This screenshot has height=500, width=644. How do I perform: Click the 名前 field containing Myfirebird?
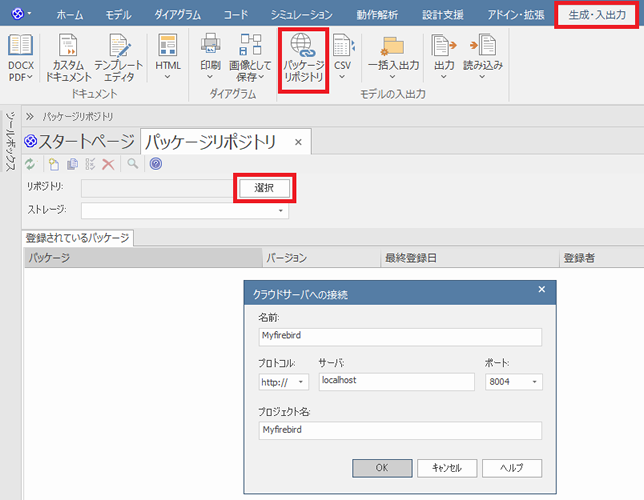(400, 337)
